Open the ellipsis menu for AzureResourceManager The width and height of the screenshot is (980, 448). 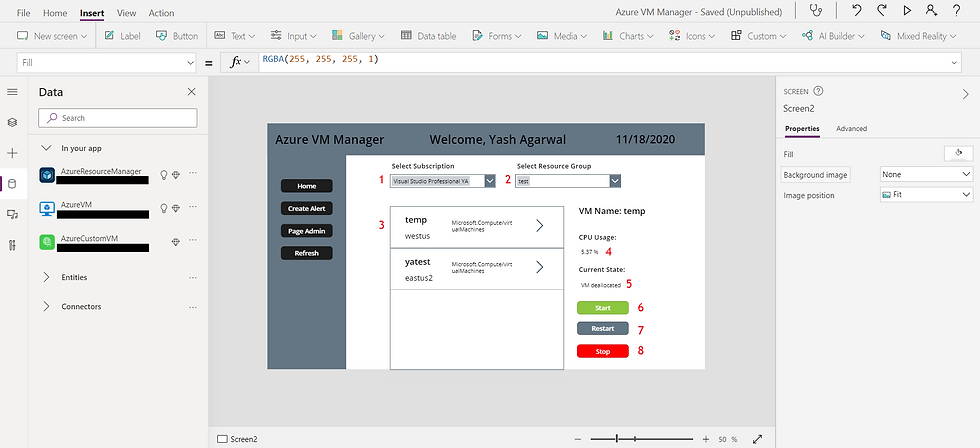click(x=192, y=173)
